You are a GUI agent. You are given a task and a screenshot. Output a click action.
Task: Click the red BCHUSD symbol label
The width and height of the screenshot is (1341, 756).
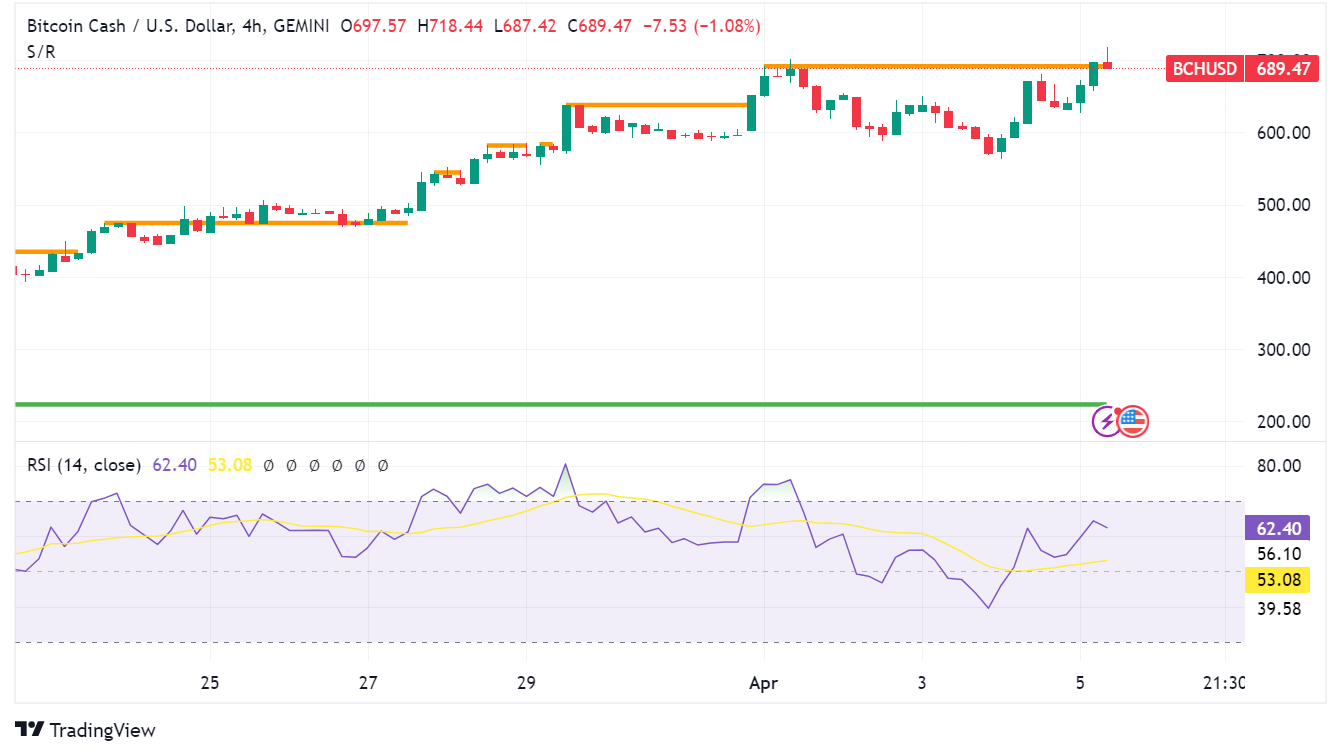tap(1205, 69)
